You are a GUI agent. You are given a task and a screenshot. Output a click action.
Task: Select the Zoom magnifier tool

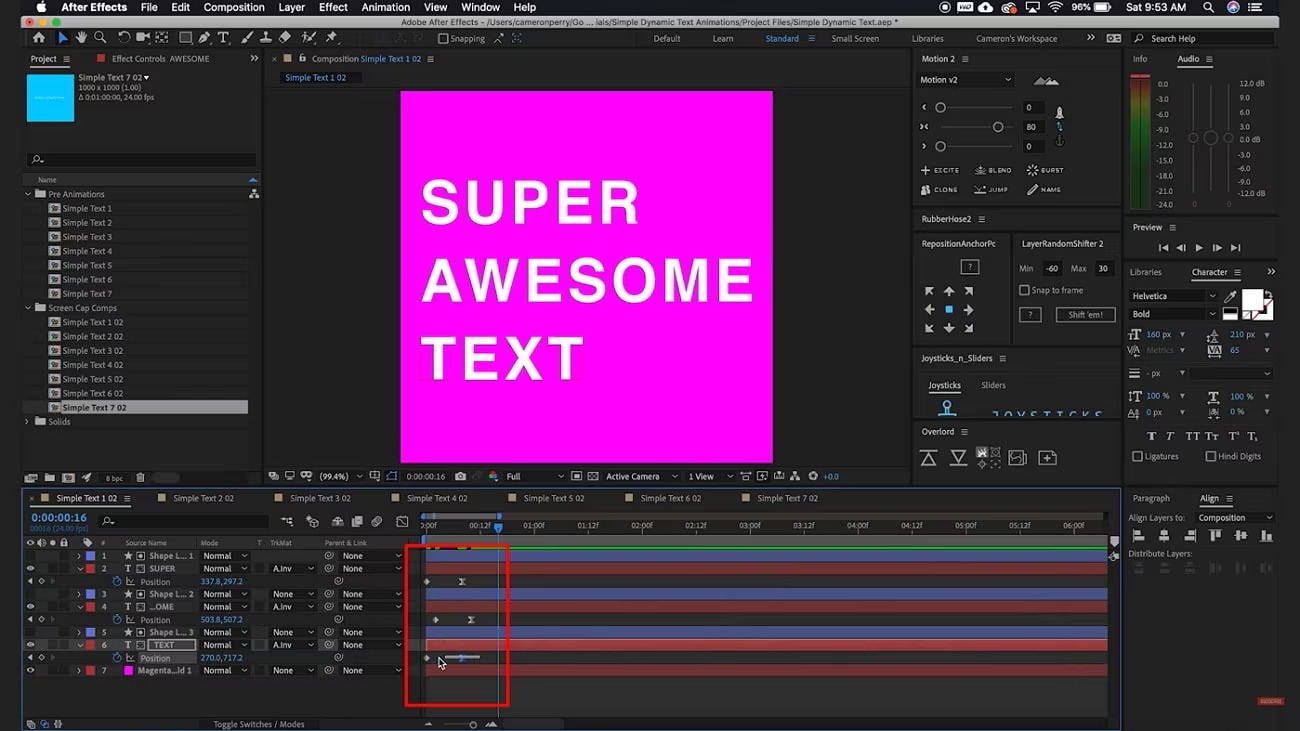pyautogui.click(x=100, y=38)
